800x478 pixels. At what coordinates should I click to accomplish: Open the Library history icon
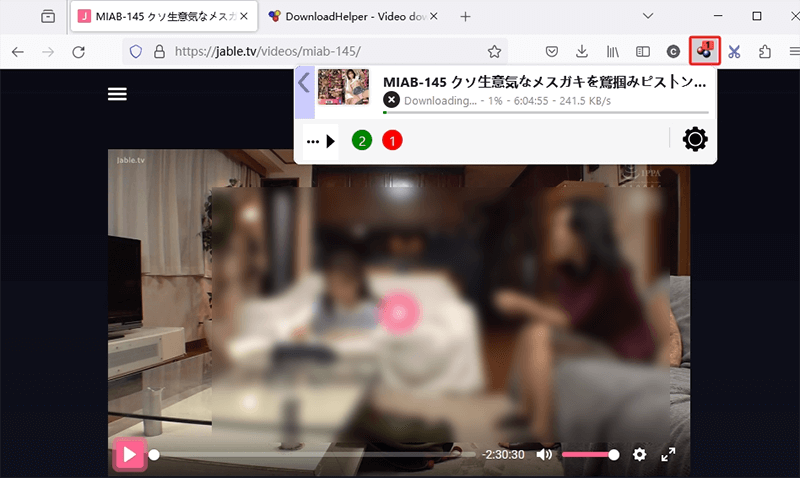pyautogui.click(x=612, y=52)
